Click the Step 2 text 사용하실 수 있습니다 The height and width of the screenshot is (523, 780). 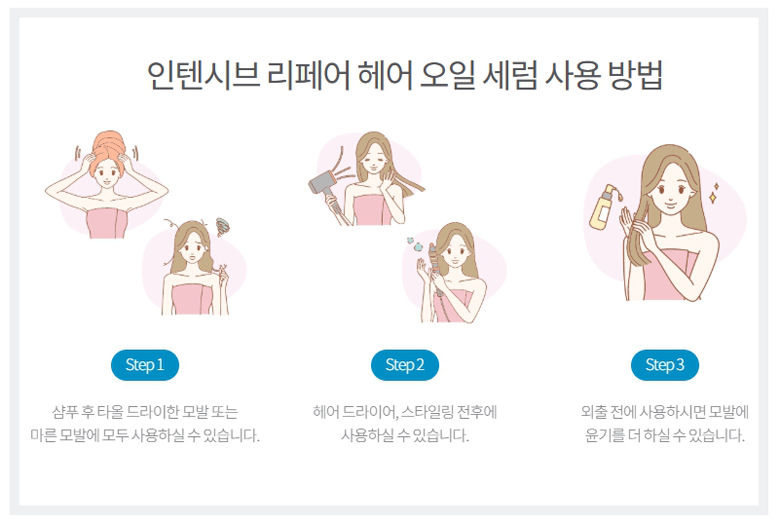point(405,435)
